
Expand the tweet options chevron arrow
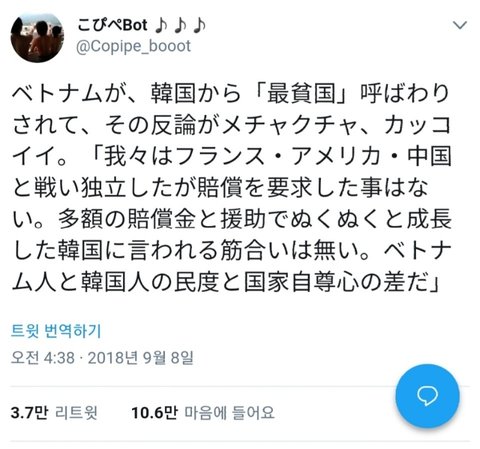pyautogui.click(x=460, y=25)
